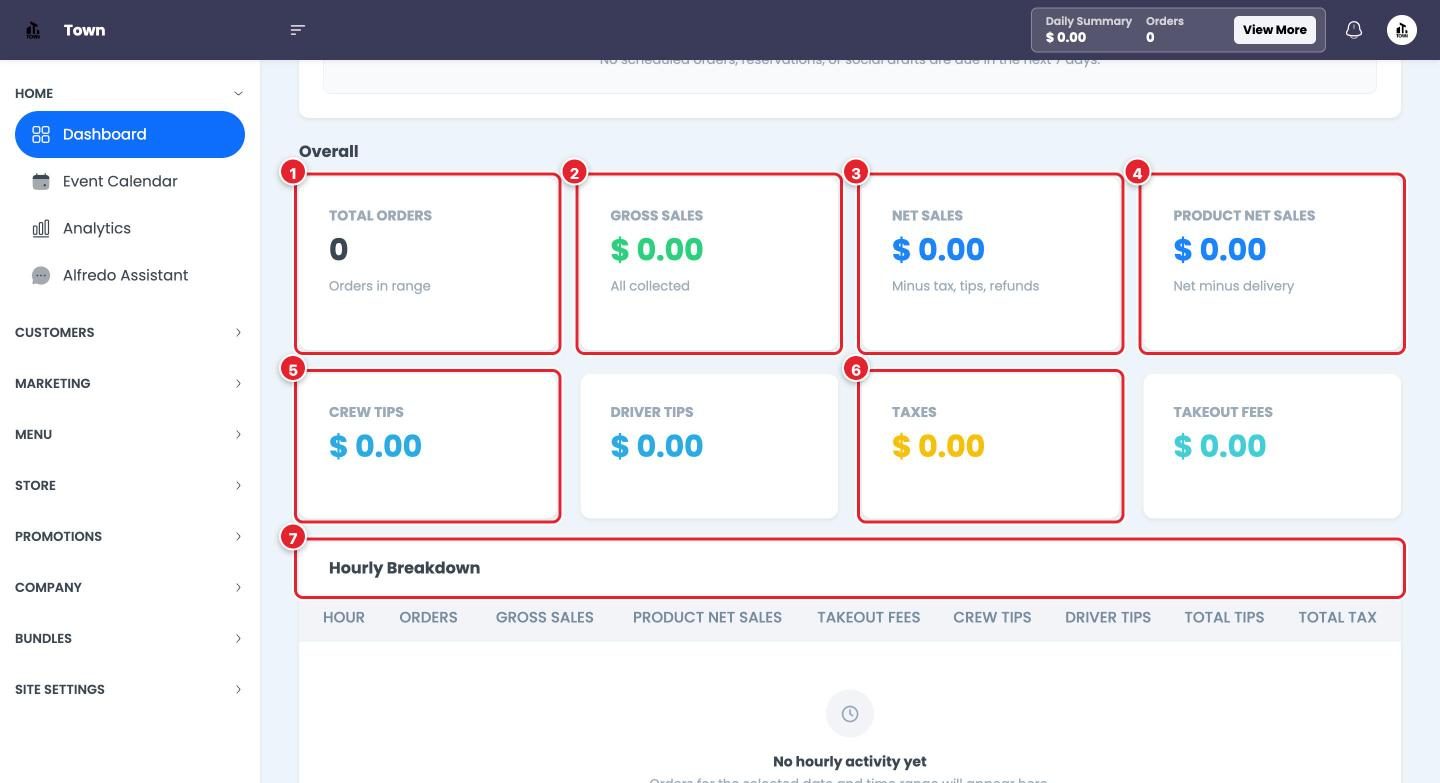Open the notifications bell

[1354, 30]
